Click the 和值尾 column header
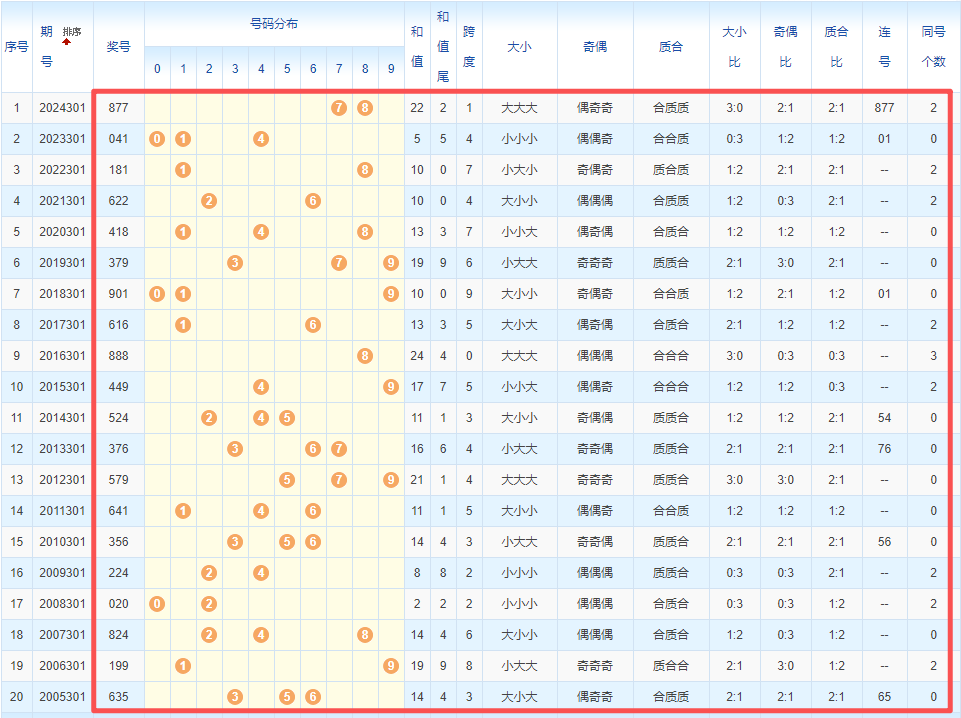Screen dimensions: 961x718 point(443,47)
